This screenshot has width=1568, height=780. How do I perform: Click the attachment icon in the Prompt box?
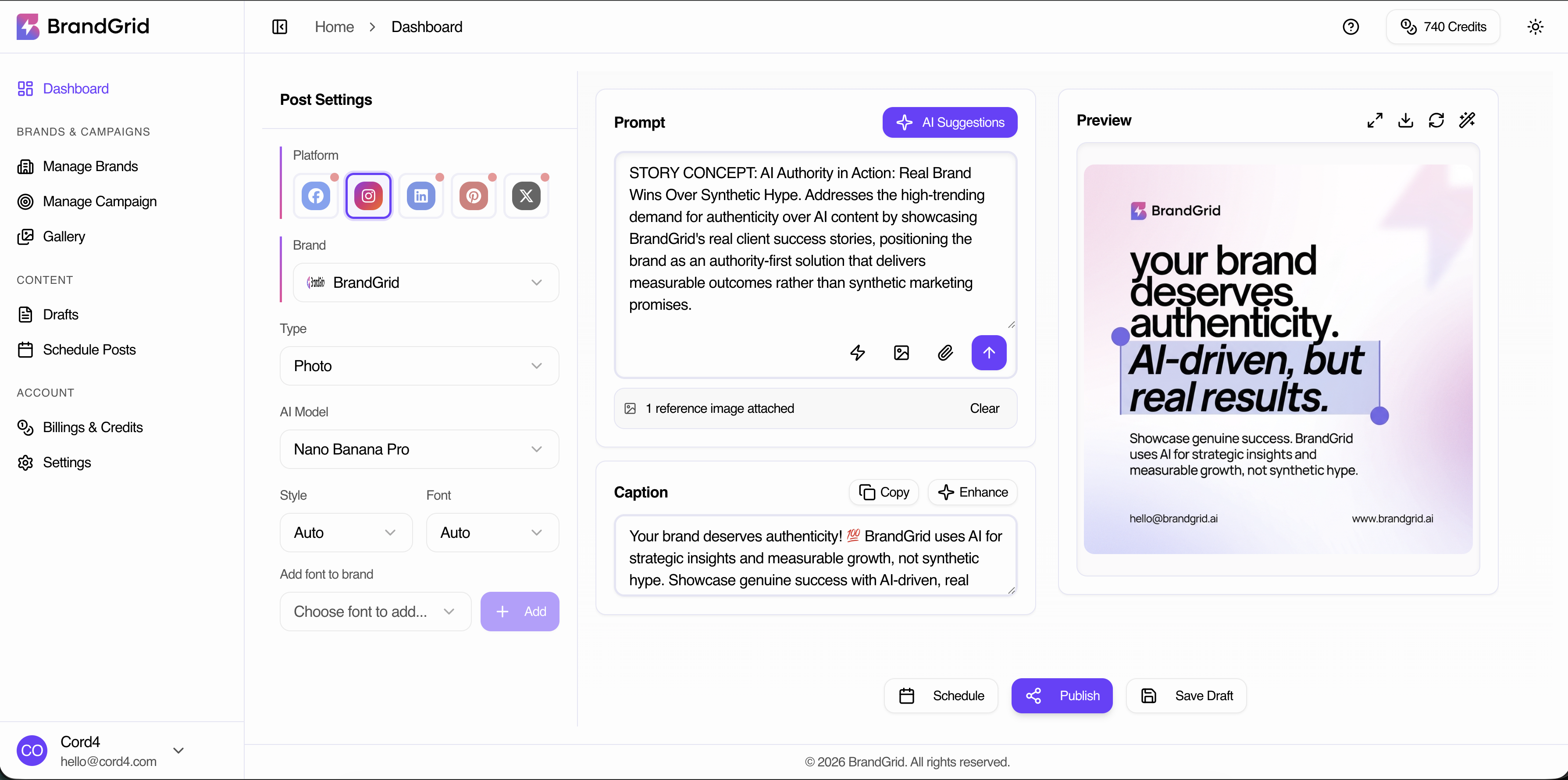tap(944, 353)
